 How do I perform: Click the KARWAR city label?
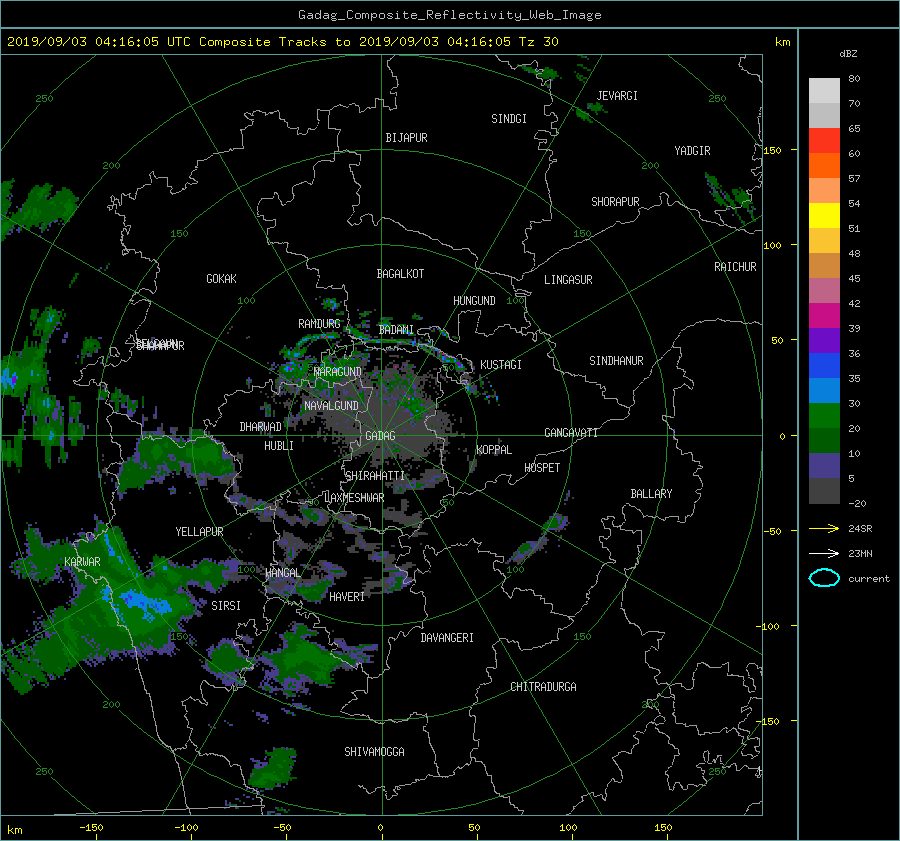coord(82,562)
